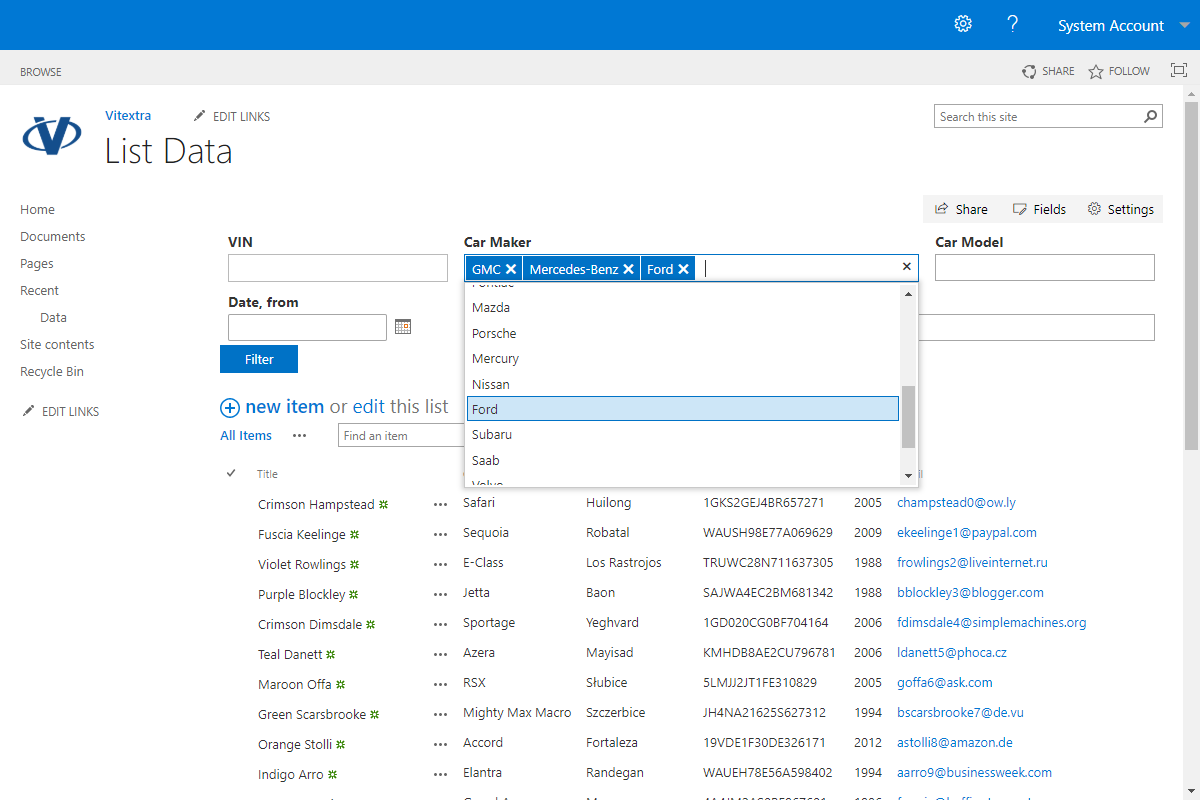Select Saab in the dropdown list
Image resolution: width=1200 pixels, height=800 pixels.
point(683,460)
